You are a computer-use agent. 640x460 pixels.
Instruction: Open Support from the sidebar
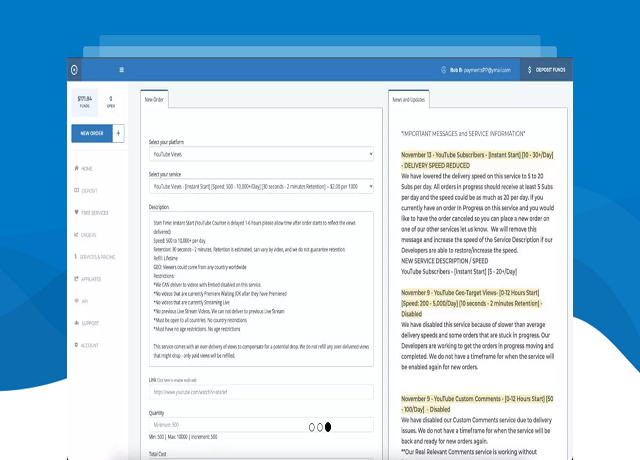(x=90, y=323)
